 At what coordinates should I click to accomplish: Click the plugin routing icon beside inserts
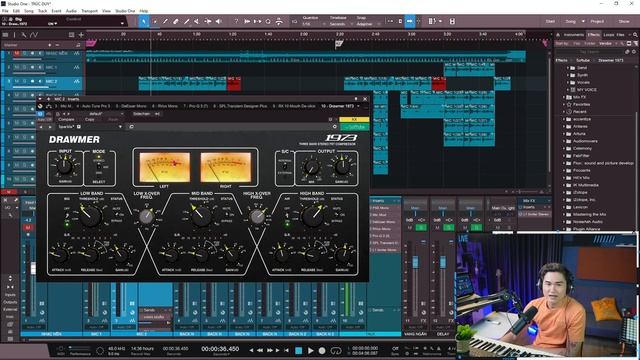[x=49, y=106]
